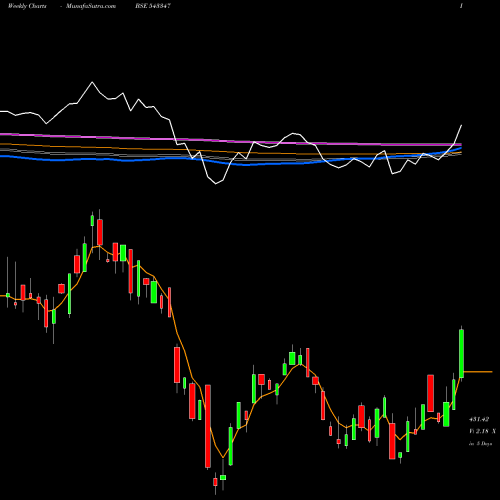This screenshot has width=500, height=500.
Task: Click the 431.42 price value
Action: point(479,419)
